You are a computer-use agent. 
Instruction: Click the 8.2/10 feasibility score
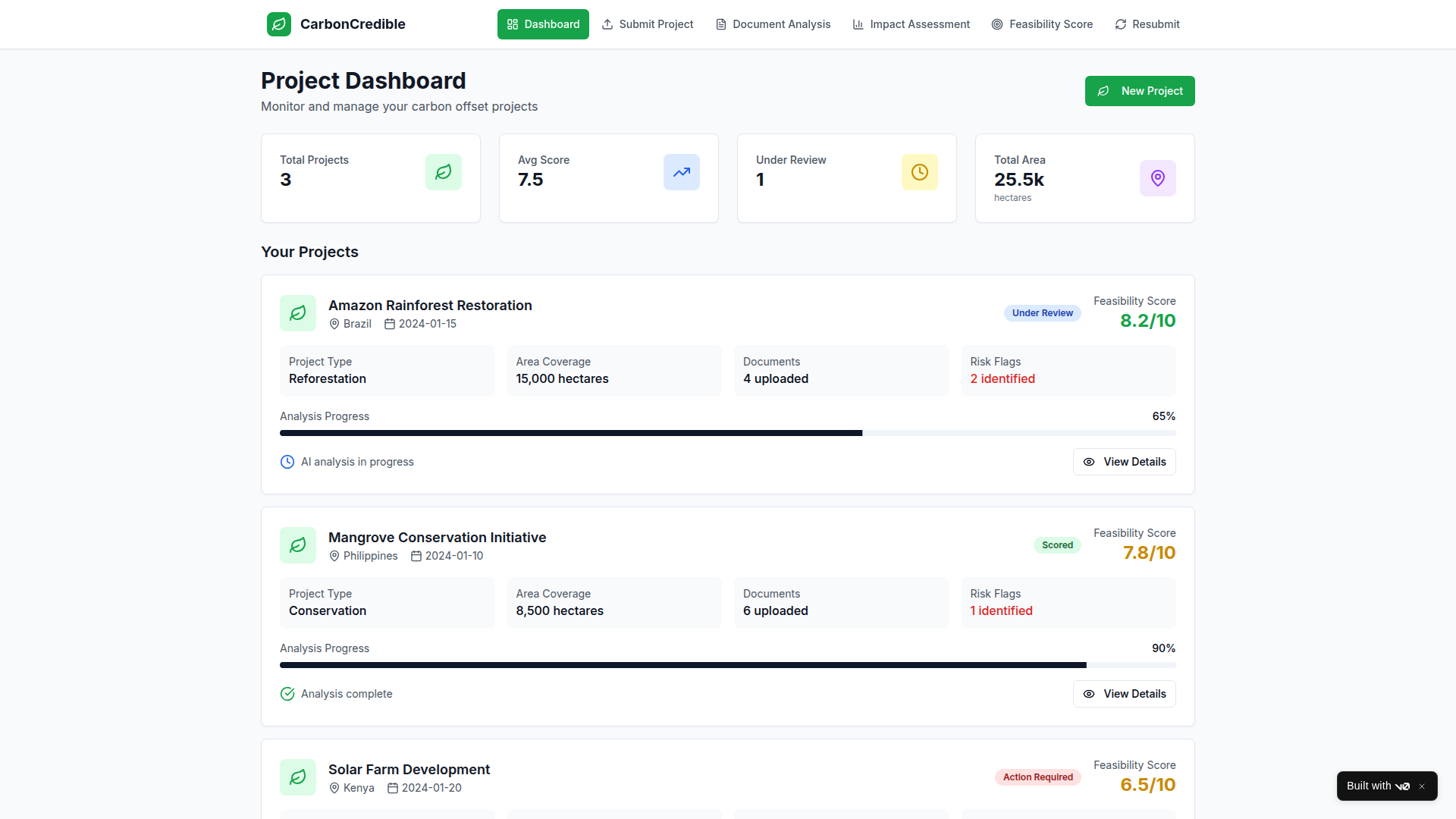tap(1148, 321)
